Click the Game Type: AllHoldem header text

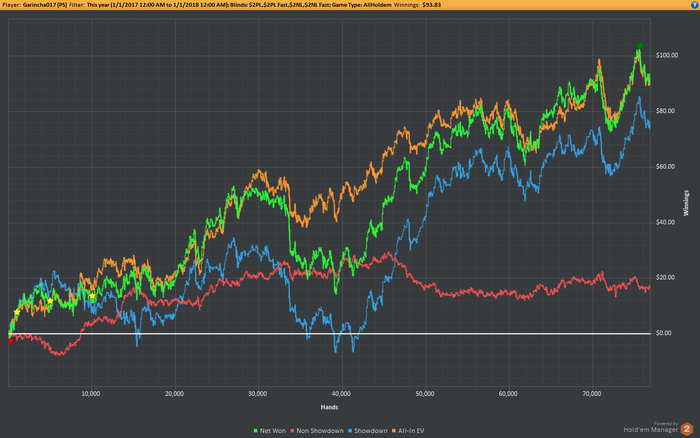pyautogui.click(x=362, y=5)
